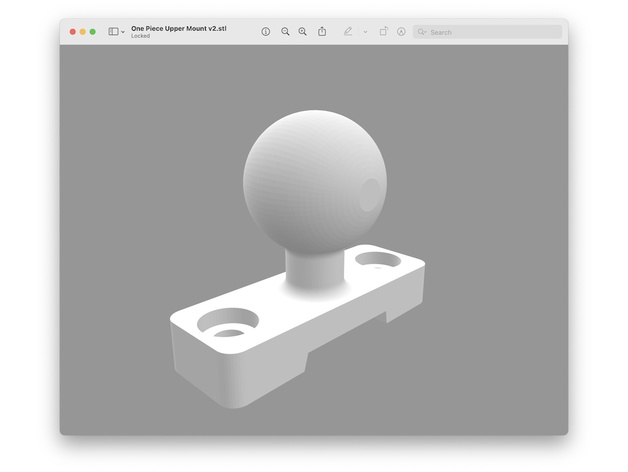Click the left countersunk hole on the model

coord(228,324)
